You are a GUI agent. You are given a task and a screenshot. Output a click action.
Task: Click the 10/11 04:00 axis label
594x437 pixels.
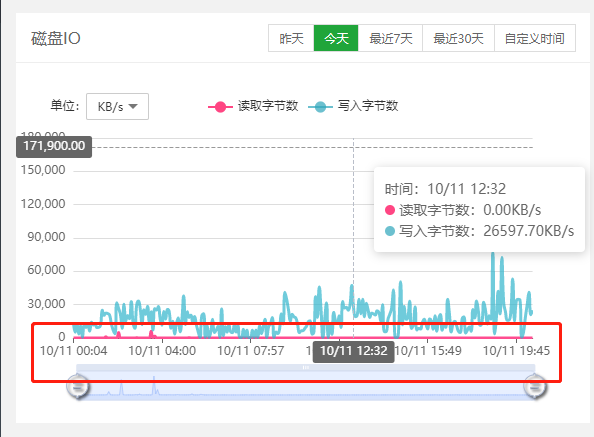[x=162, y=351]
